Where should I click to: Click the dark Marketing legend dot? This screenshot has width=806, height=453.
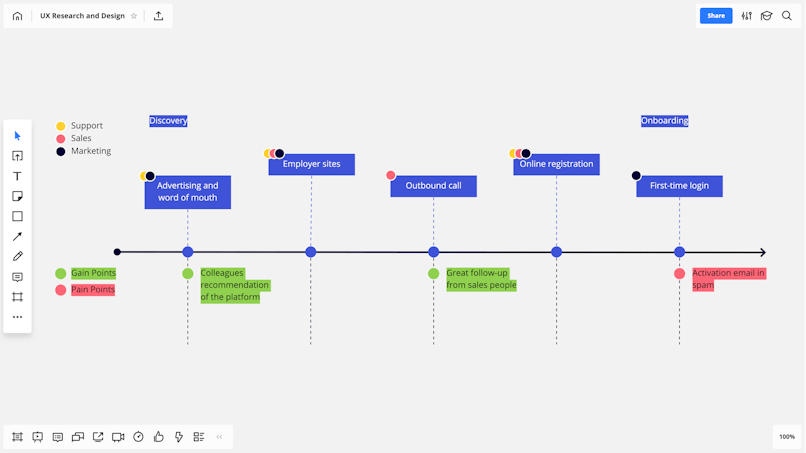(x=61, y=152)
